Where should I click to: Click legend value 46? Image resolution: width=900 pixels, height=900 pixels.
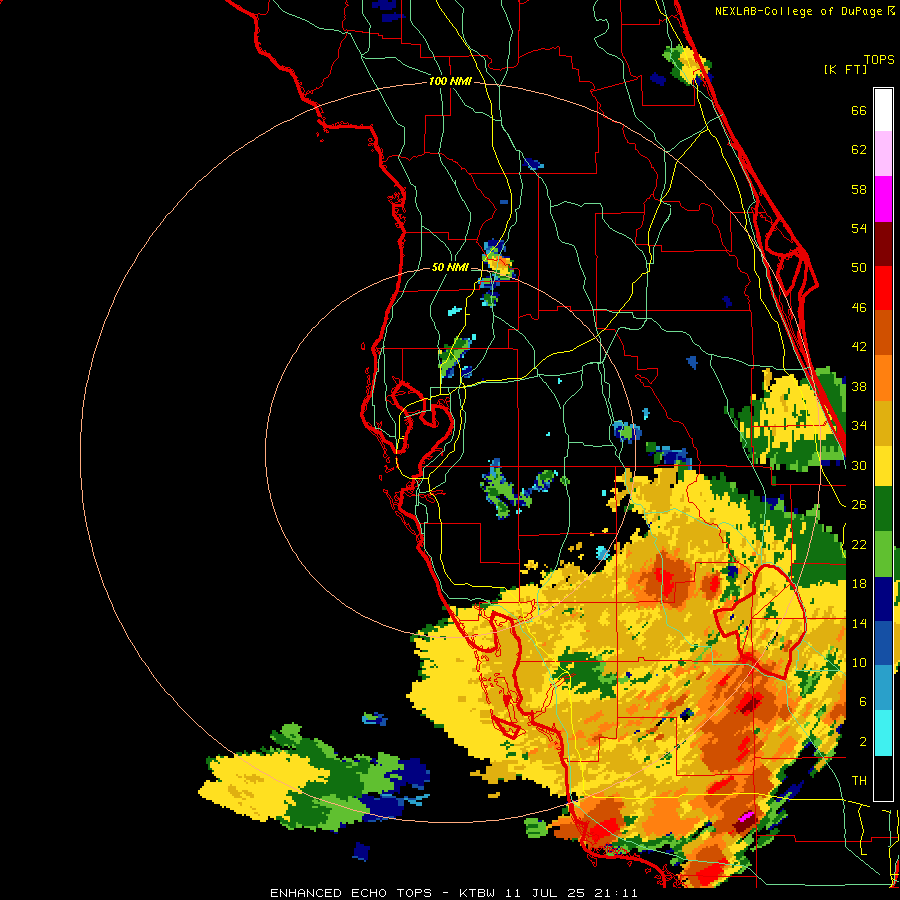pyautogui.click(x=859, y=308)
